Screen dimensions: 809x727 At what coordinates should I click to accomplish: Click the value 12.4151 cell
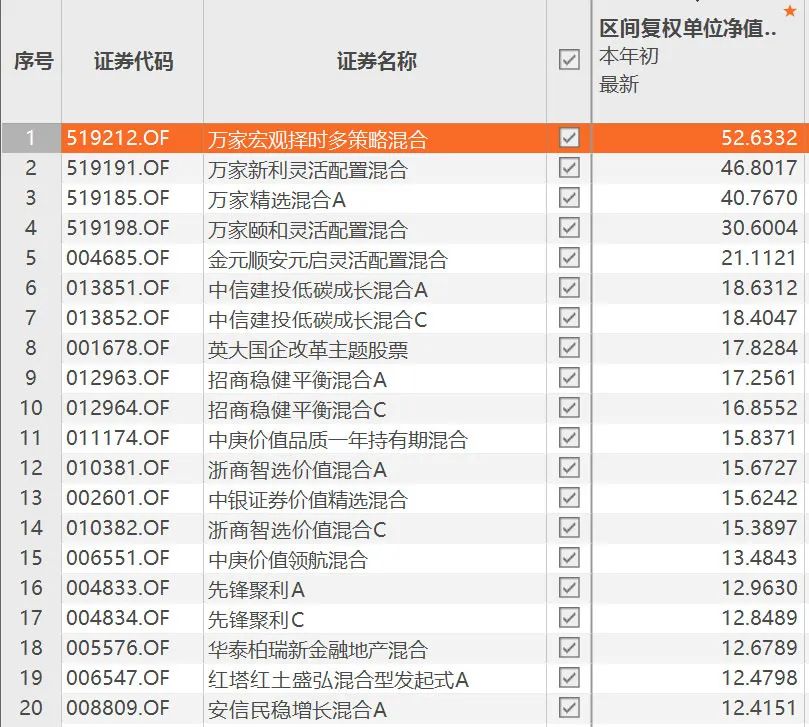coord(759,707)
